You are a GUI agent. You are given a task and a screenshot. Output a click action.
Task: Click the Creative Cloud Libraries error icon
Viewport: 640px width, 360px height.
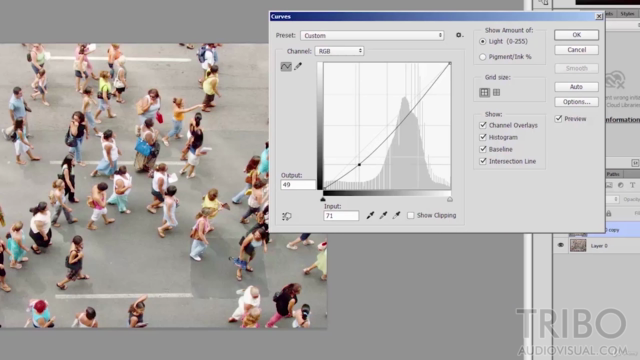click(615, 80)
